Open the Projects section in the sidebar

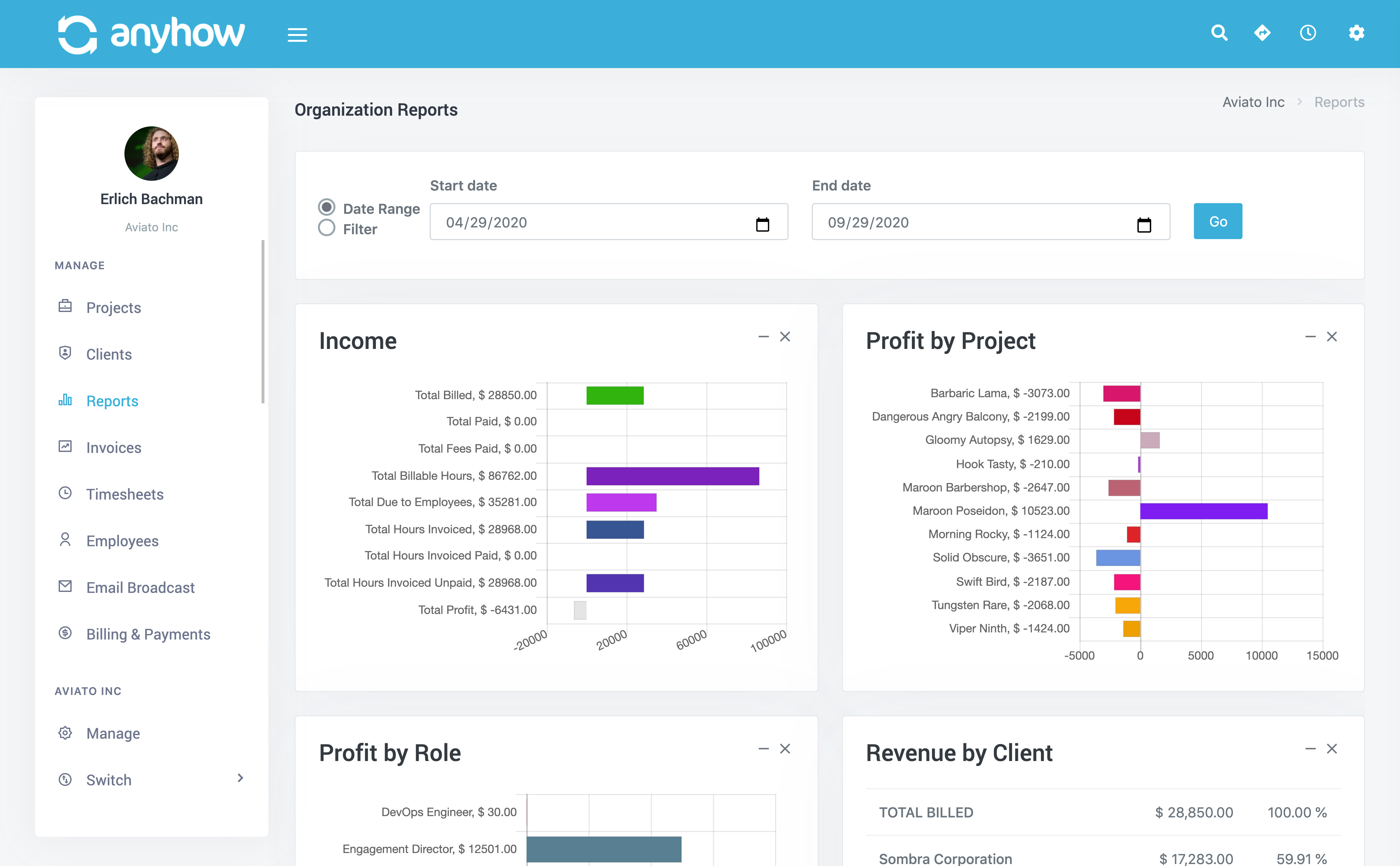113,307
